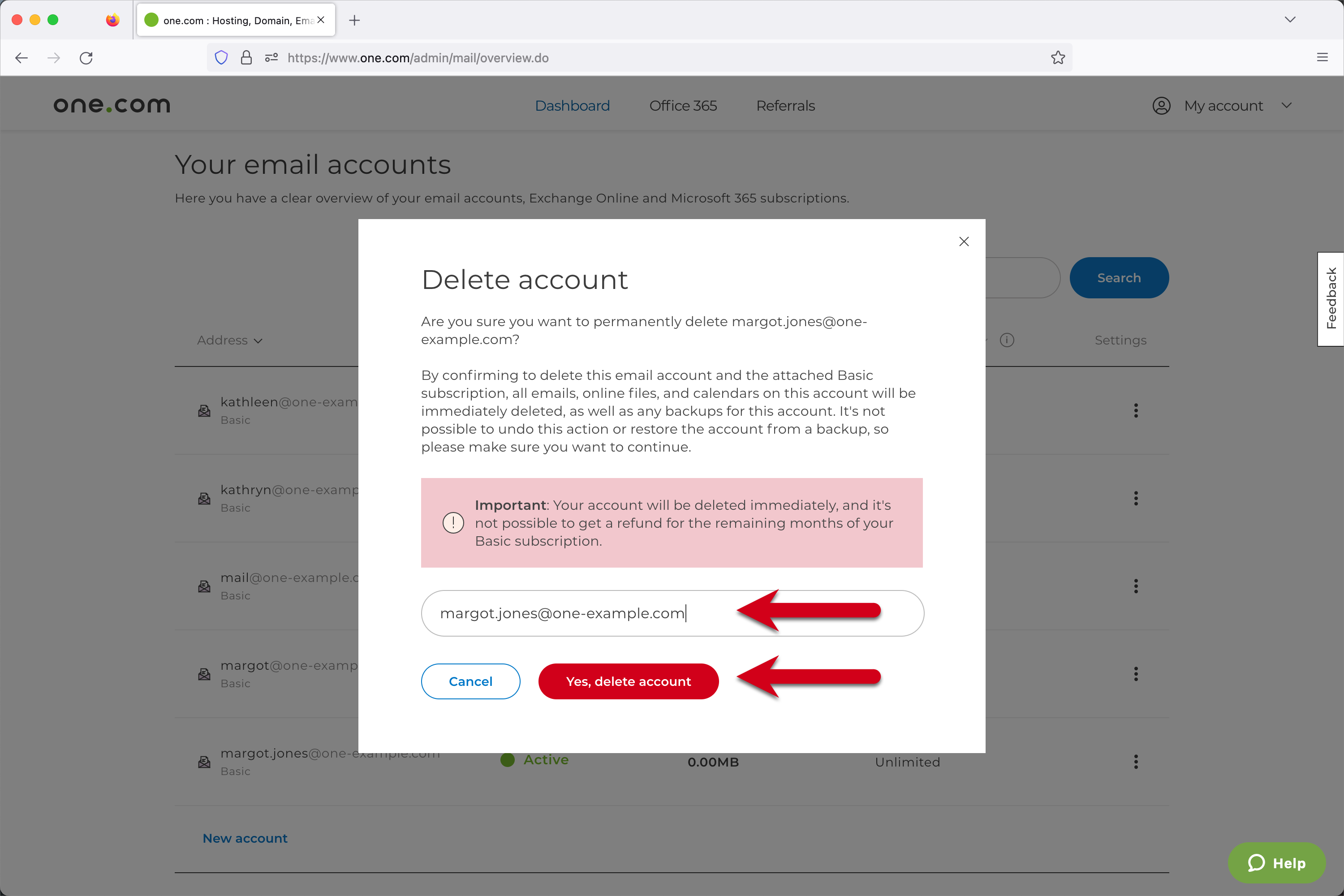
Task: Close the Delete account dialog with X
Action: (x=964, y=242)
